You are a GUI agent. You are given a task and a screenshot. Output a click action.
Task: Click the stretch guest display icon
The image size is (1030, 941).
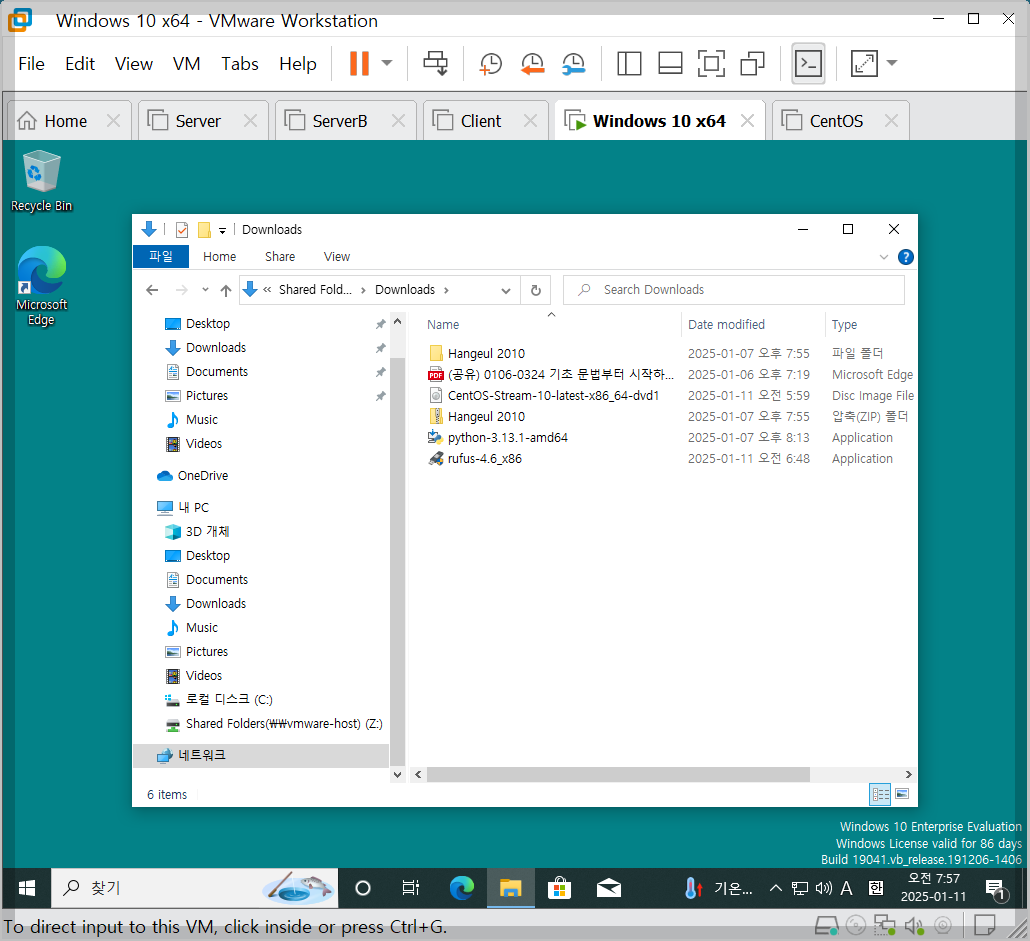(x=864, y=64)
